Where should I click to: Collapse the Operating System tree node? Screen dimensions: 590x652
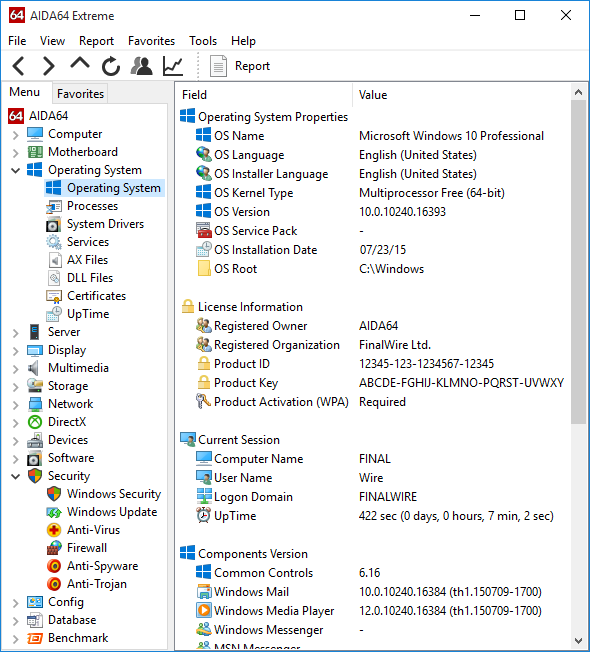click(15, 170)
